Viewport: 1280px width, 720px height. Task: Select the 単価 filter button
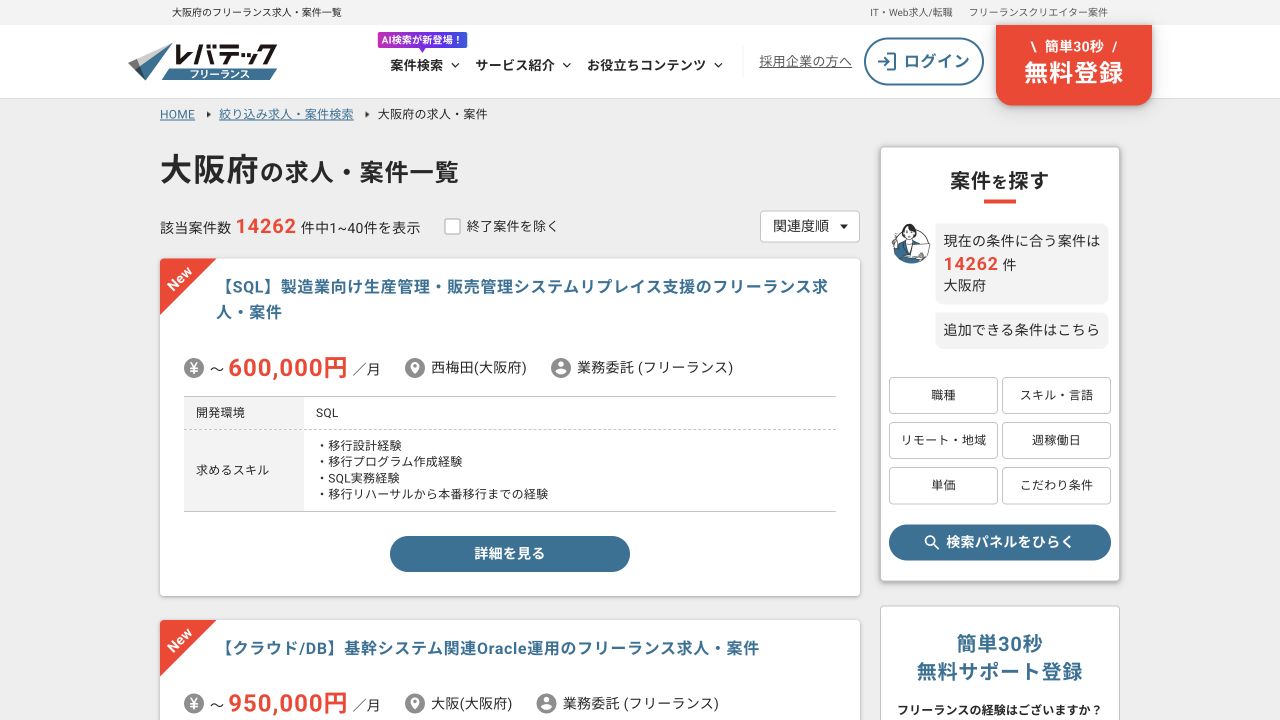tap(943, 485)
